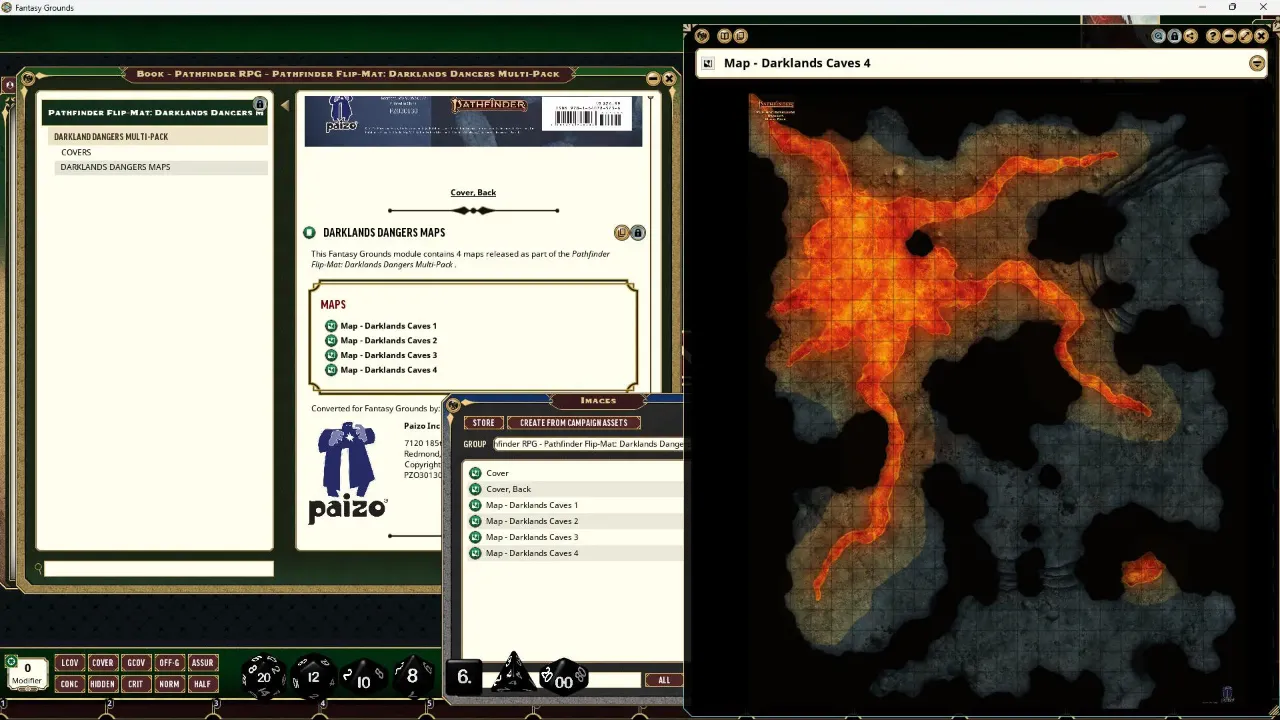Viewport: 1280px width, 720px height.
Task: Toggle the map window's lock icon
Action: point(1174,36)
